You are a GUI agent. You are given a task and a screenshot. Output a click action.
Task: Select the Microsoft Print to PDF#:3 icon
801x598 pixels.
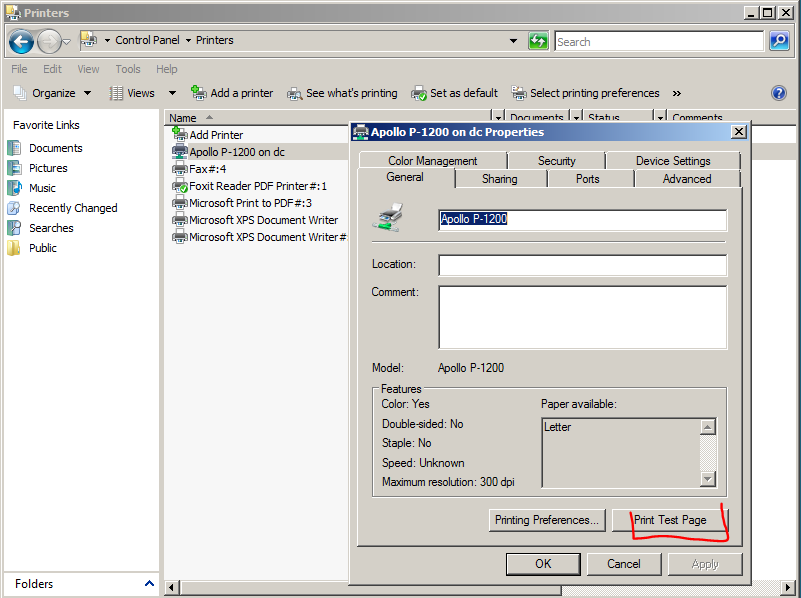[179, 203]
